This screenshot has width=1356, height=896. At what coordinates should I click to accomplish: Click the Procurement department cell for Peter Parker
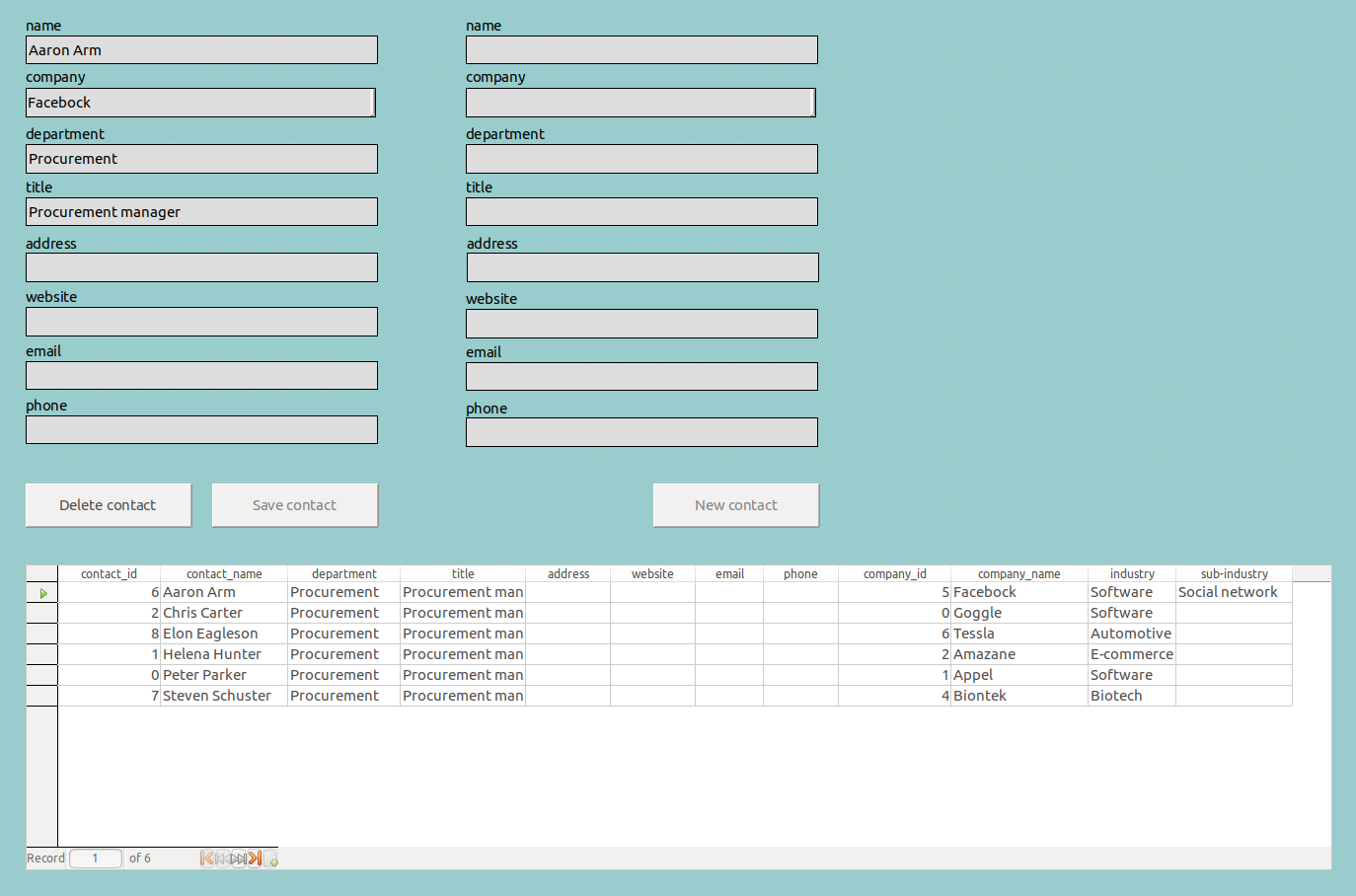point(343,675)
